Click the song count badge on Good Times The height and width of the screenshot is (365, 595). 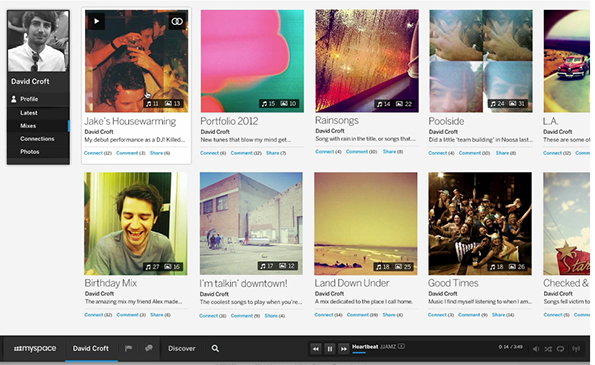pos(496,267)
